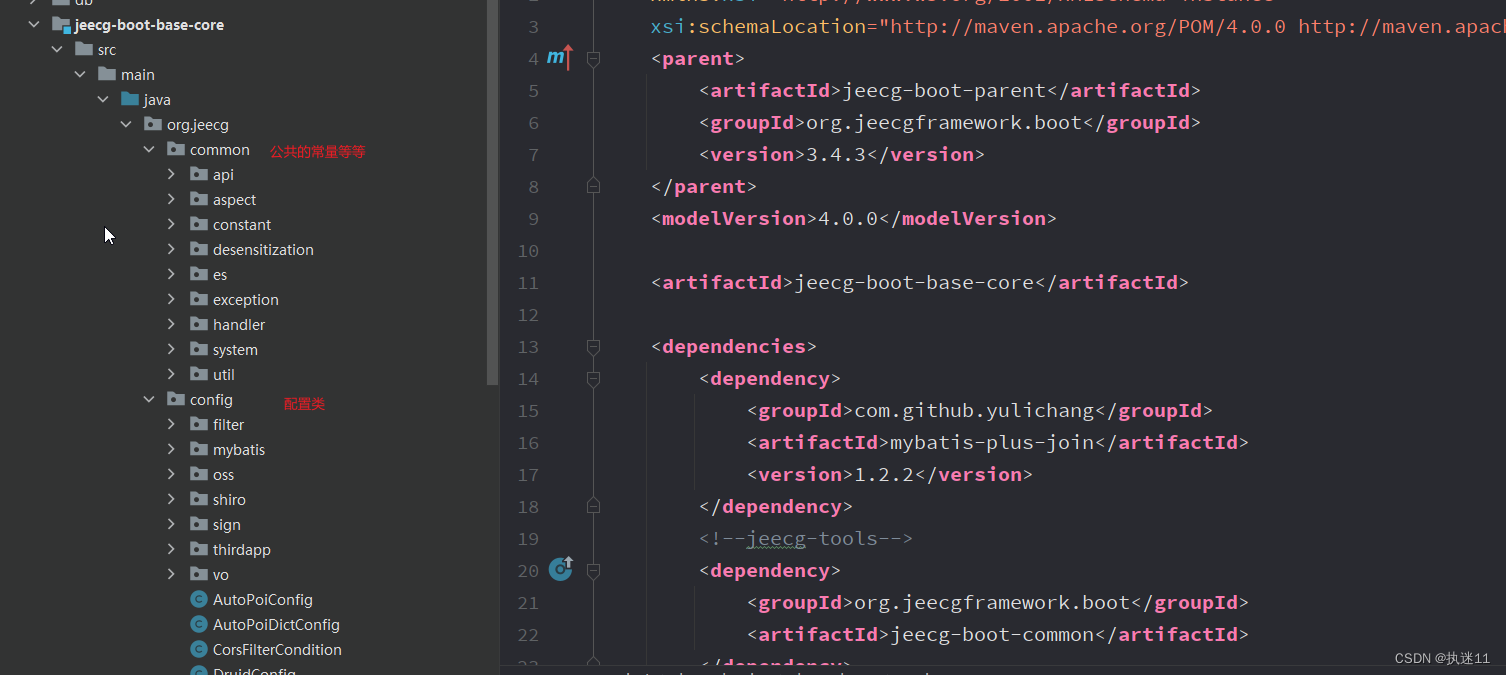1506x675 pixels.
Task: Click the CorsFilterCondition class icon
Action: 199,649
